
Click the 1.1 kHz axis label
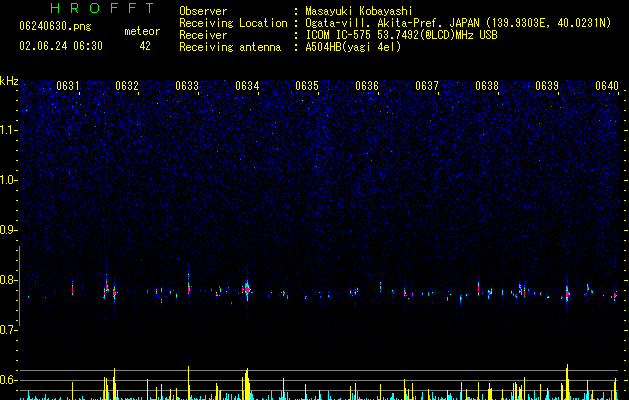9,130
